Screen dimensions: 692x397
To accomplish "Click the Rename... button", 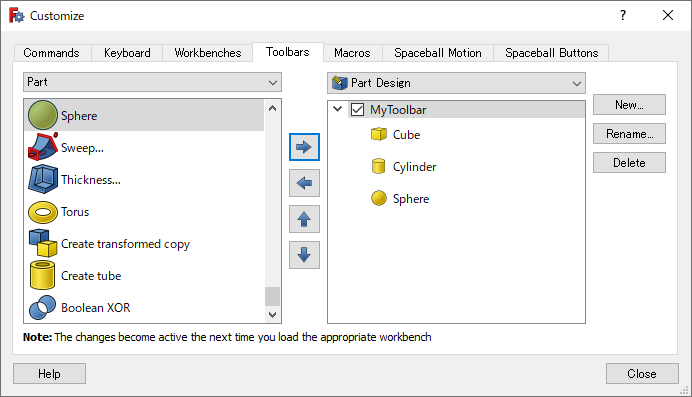I will [629, 134].
